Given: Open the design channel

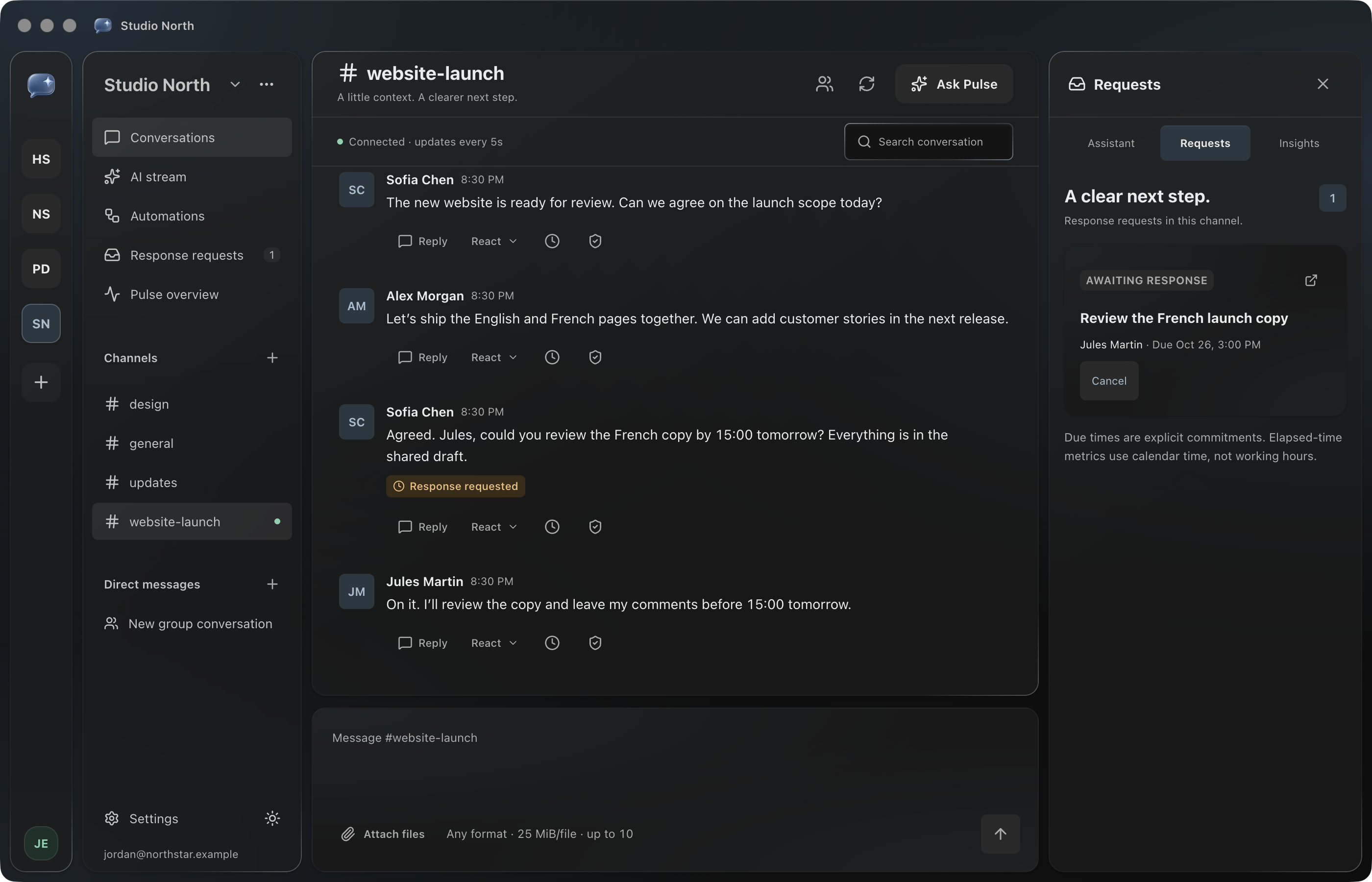Looking at the screenshot, I should click(192, 404).
